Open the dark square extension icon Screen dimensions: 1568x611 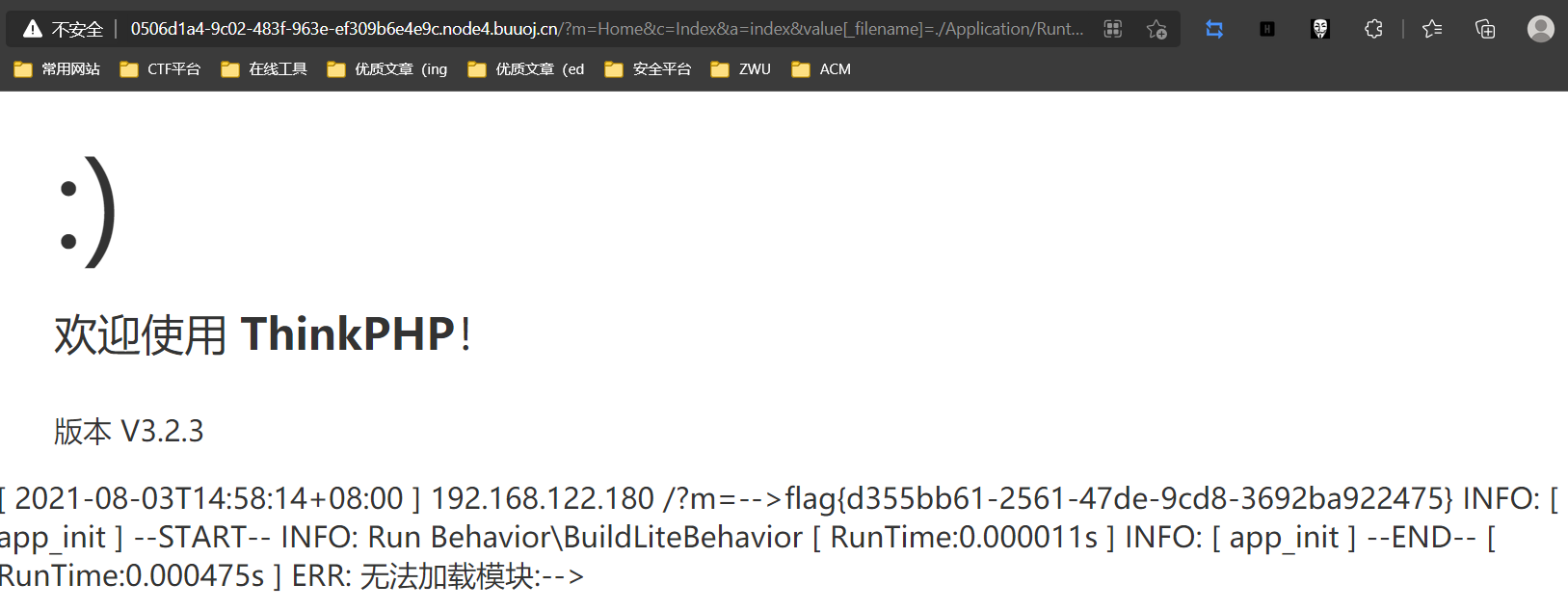(1267, 29)
